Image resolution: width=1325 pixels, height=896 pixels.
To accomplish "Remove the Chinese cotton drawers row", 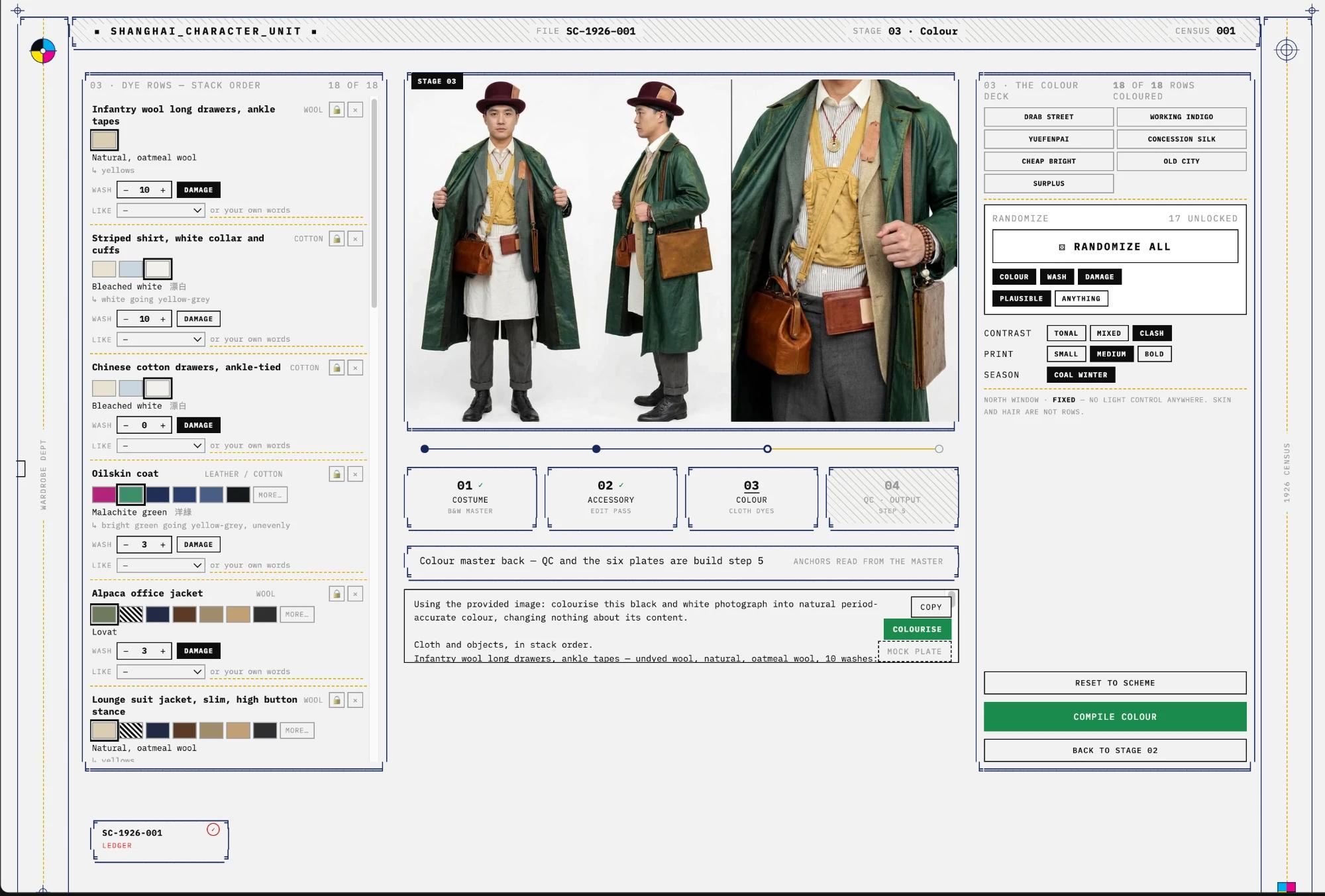I will coord(355,368).
